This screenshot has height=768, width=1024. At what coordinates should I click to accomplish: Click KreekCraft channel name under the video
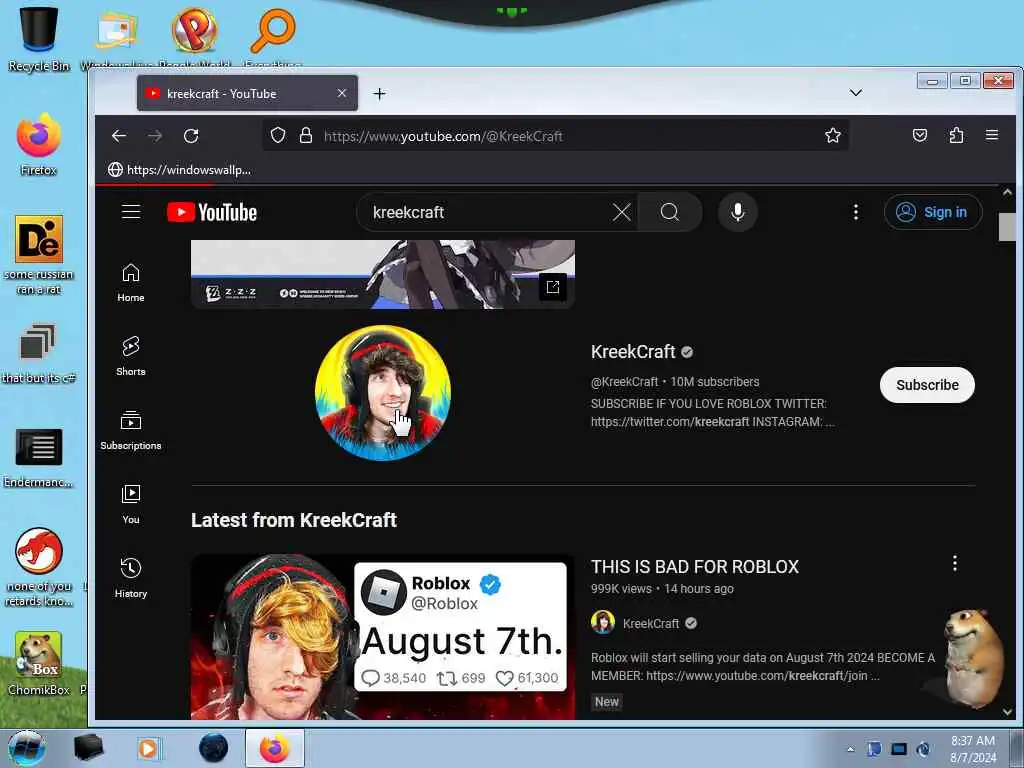click(650, 624)
